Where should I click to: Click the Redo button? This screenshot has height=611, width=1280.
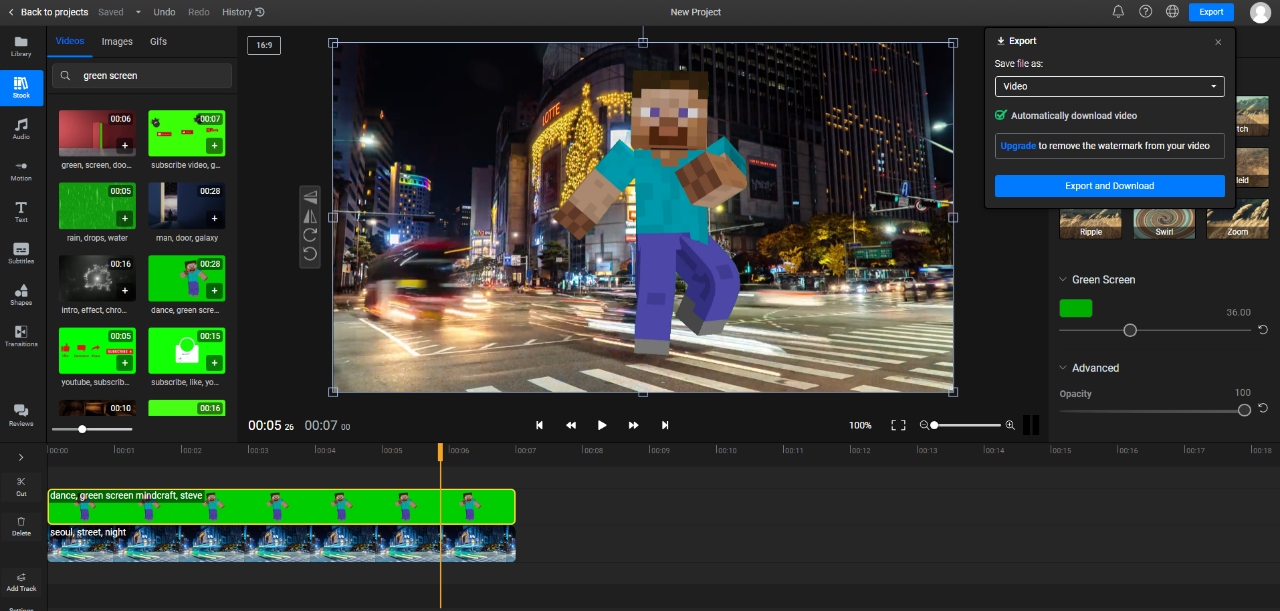pyautogui.click(x=199, y=12)
